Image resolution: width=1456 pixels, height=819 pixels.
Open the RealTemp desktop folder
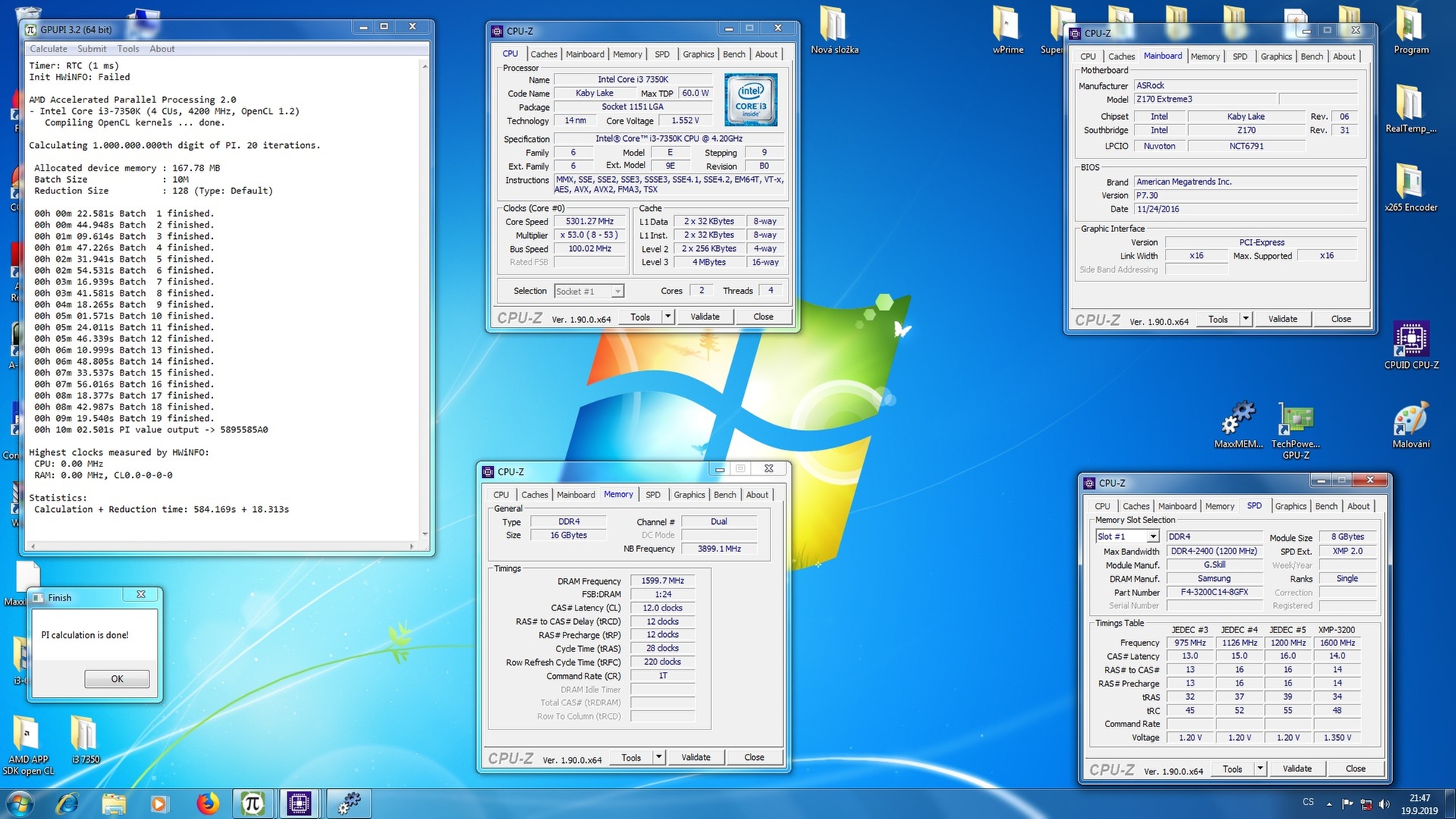click(x=1410, y=108)
